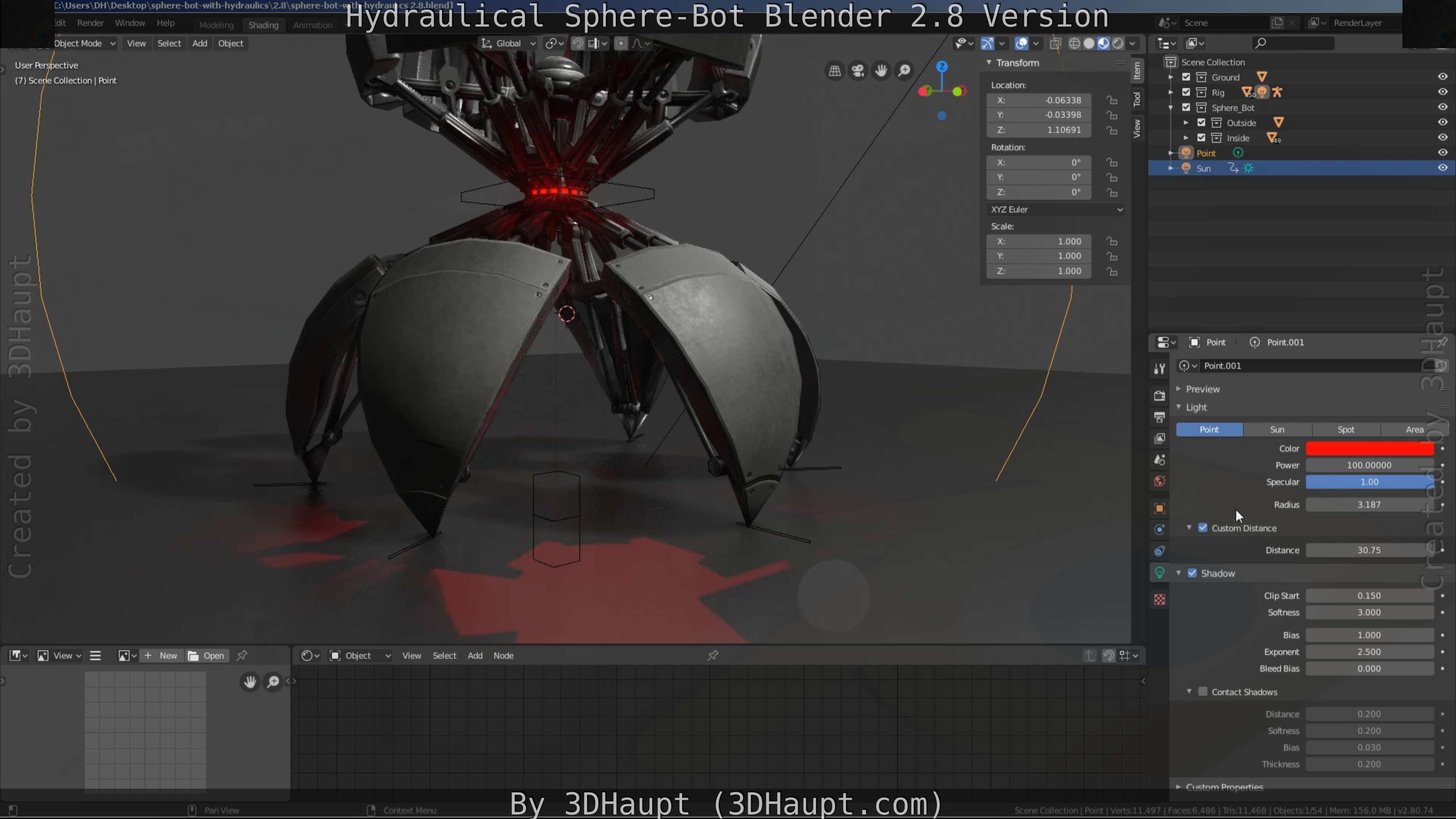Open the sidebar Tool tab
1456x819 pixels.
(x=1137, y=99)
